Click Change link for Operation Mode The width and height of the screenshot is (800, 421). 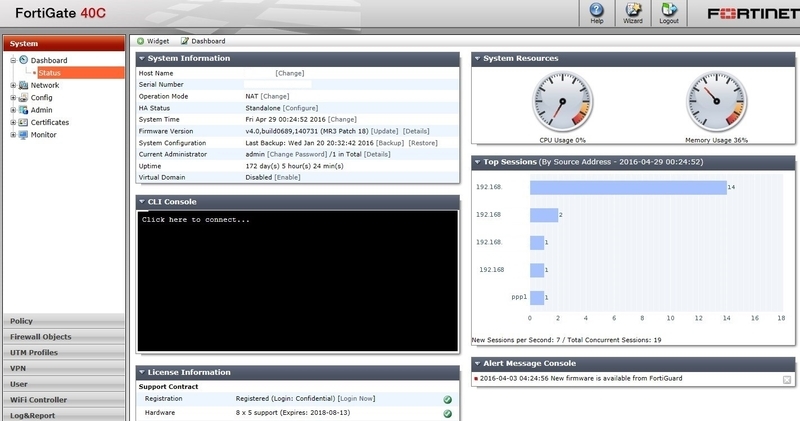[x=275, y=96]
